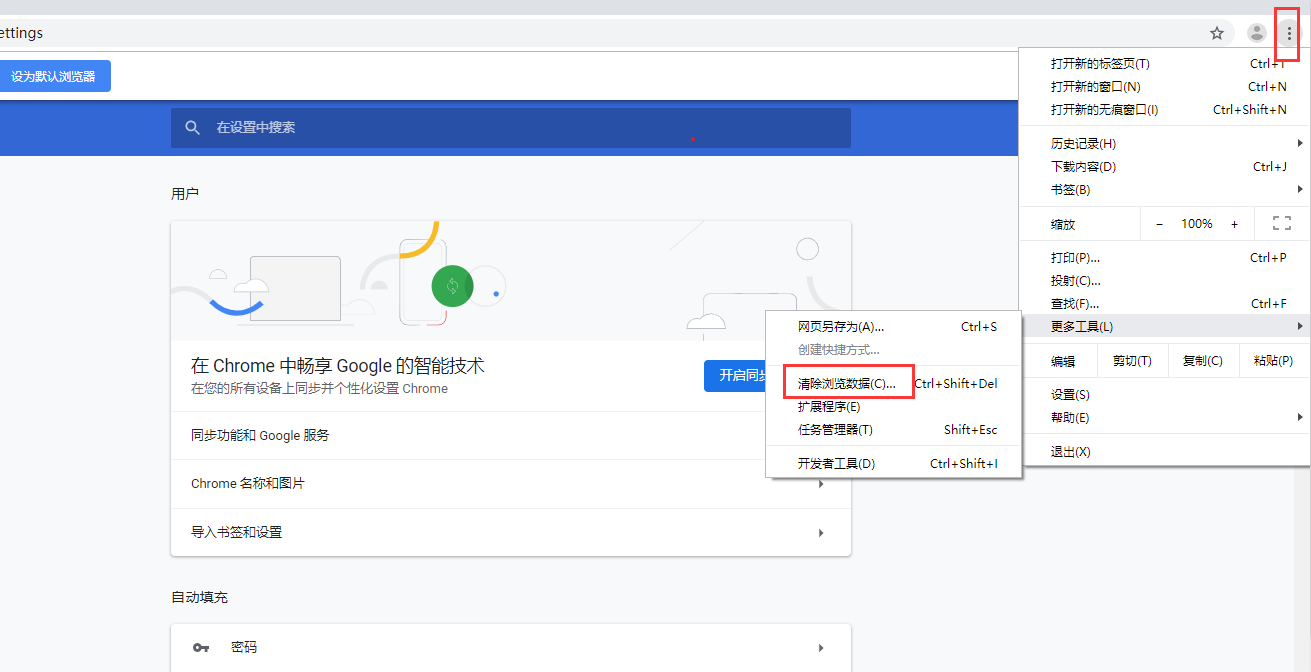Select 打开新的无痕窗口(I) menu item
1311x672 pixels.
(x=1105, y=110)
